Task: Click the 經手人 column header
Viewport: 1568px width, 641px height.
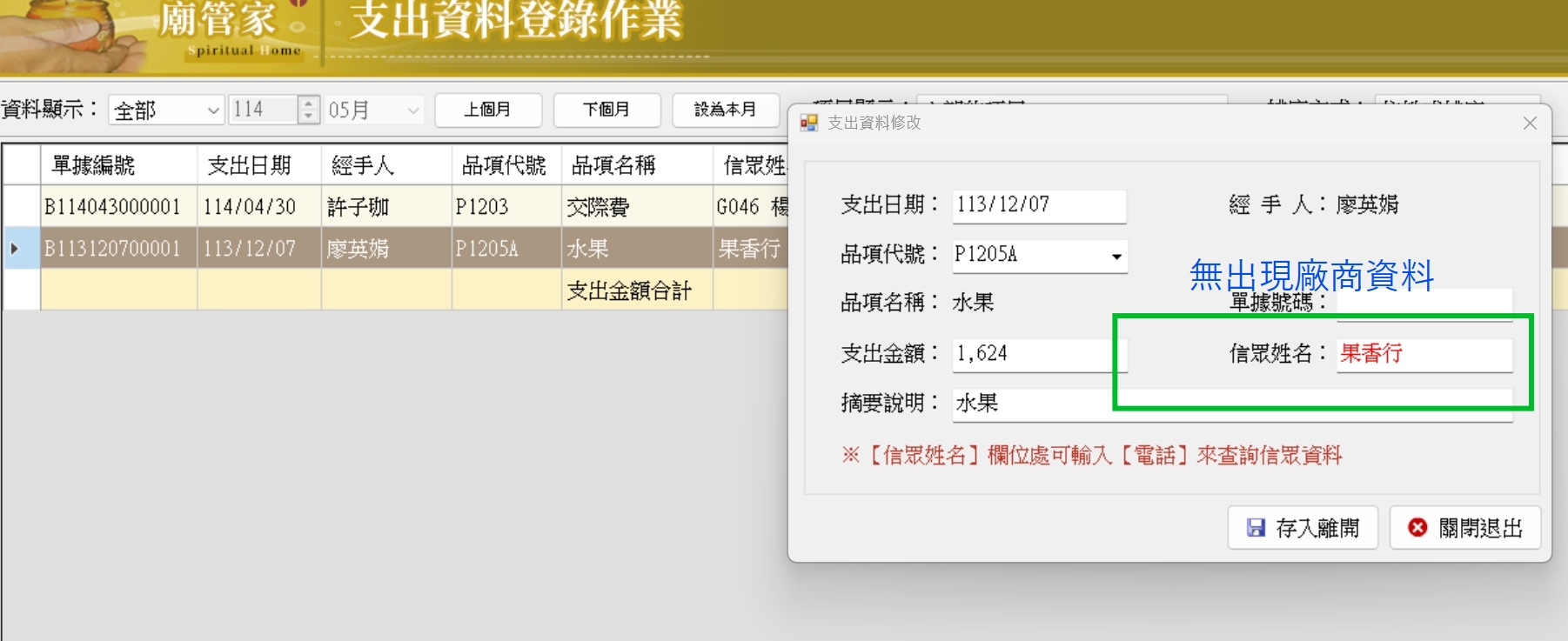Action: tap(386, 165)
